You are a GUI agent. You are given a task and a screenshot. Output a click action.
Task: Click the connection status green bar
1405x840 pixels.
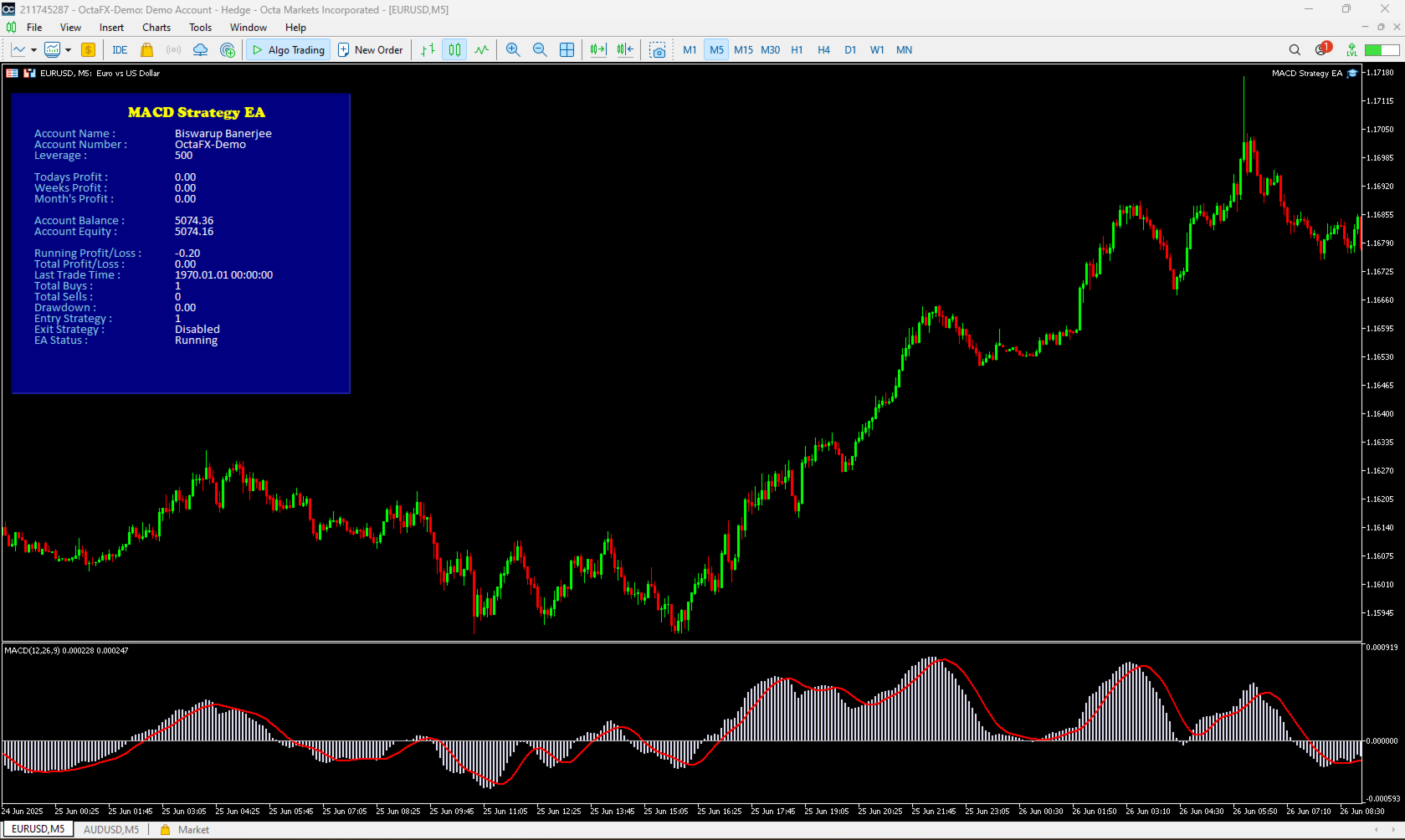coord(1382,50)
